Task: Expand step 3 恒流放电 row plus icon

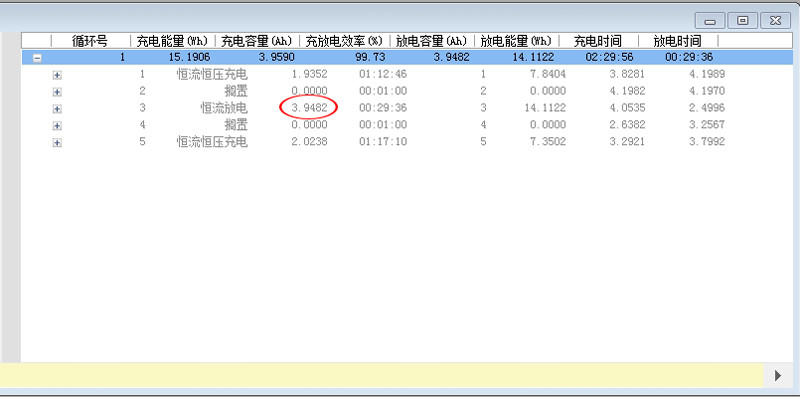Action: coord(57,109)
